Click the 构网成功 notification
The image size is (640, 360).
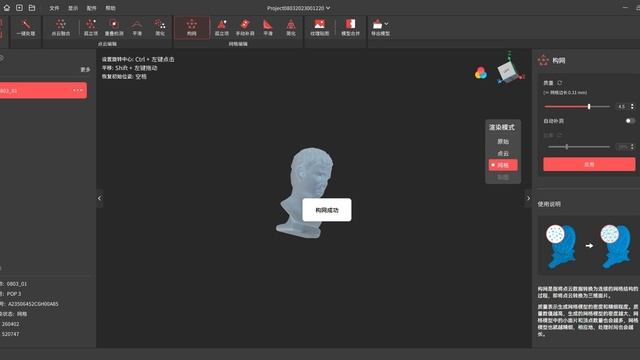tap(327, 210)
